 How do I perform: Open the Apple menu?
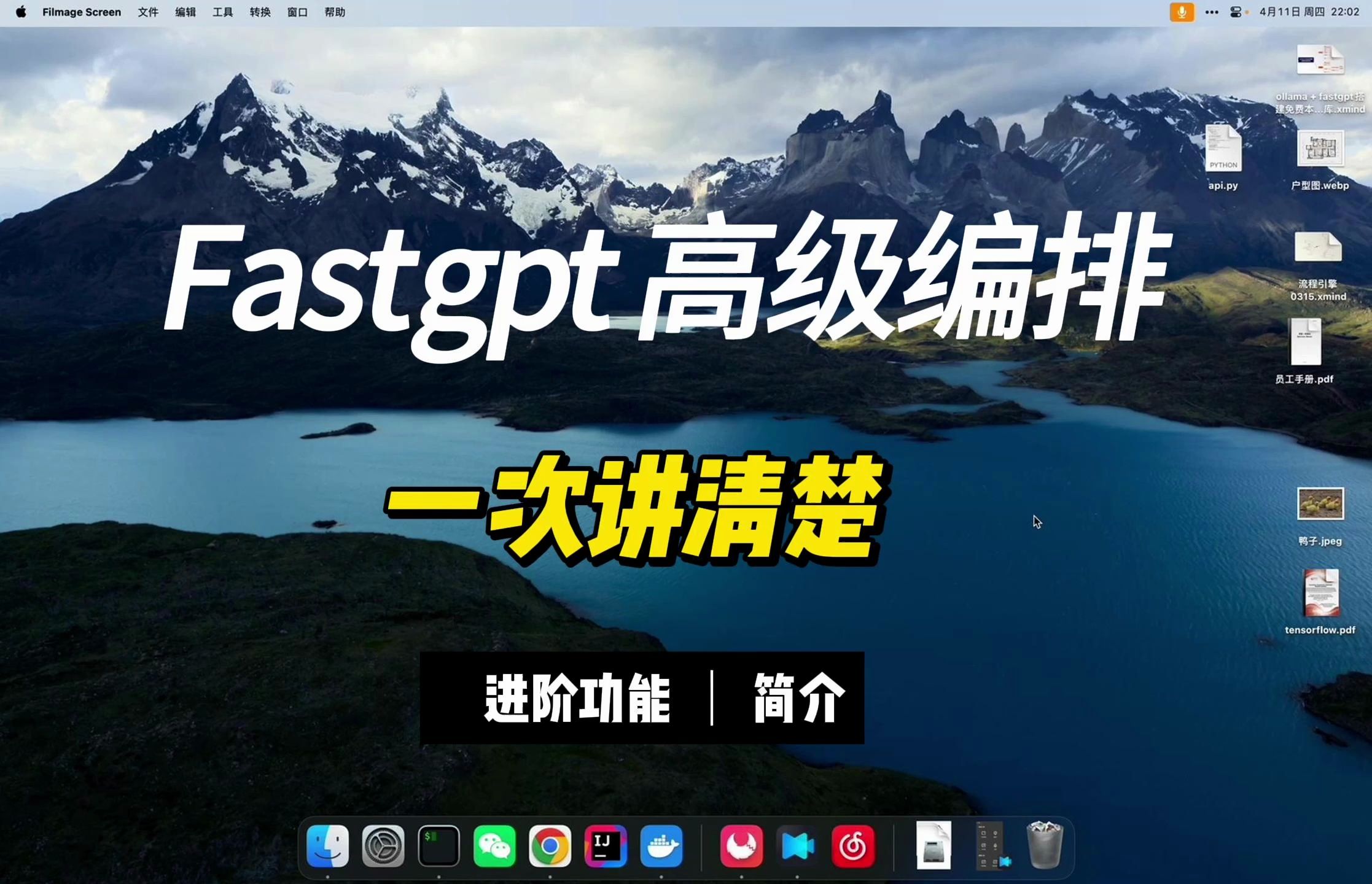(x=21, y=12)
